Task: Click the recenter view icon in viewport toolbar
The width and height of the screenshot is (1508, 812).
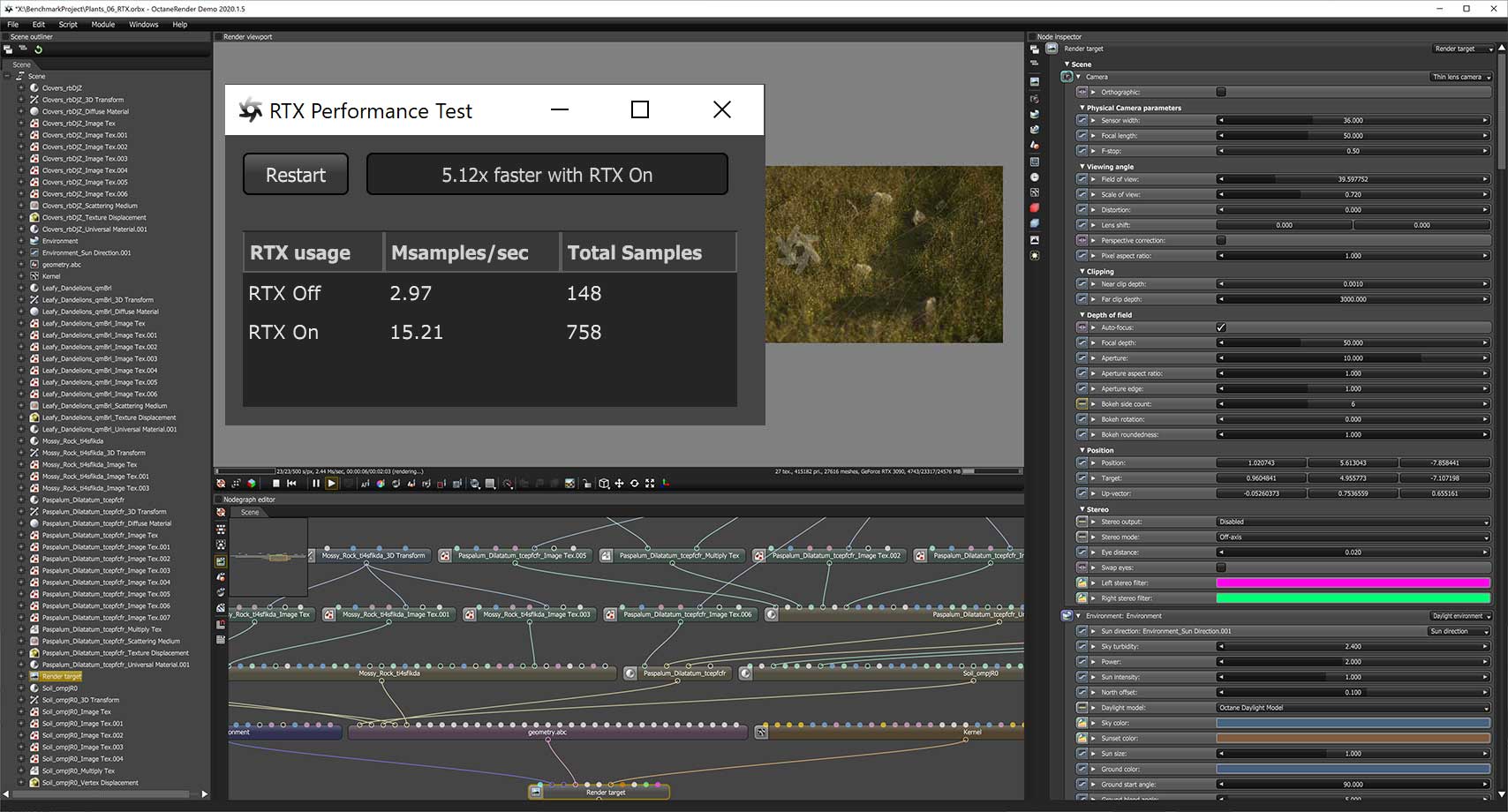Action: (x=221, y=484)
